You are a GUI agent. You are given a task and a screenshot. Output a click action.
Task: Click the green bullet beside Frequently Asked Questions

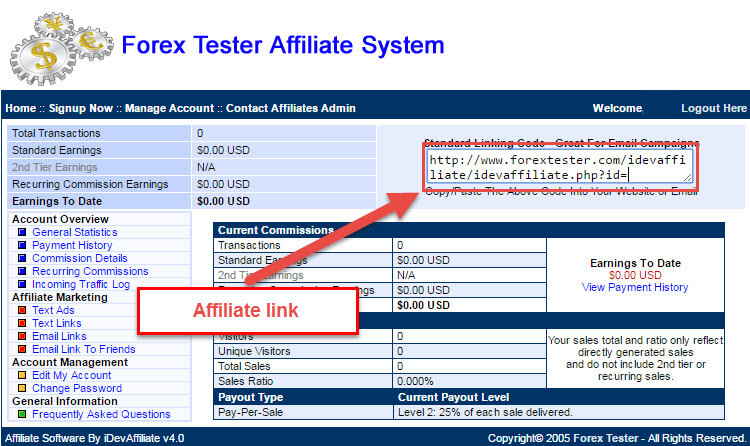pyautogui.click(x=22, y=414)
